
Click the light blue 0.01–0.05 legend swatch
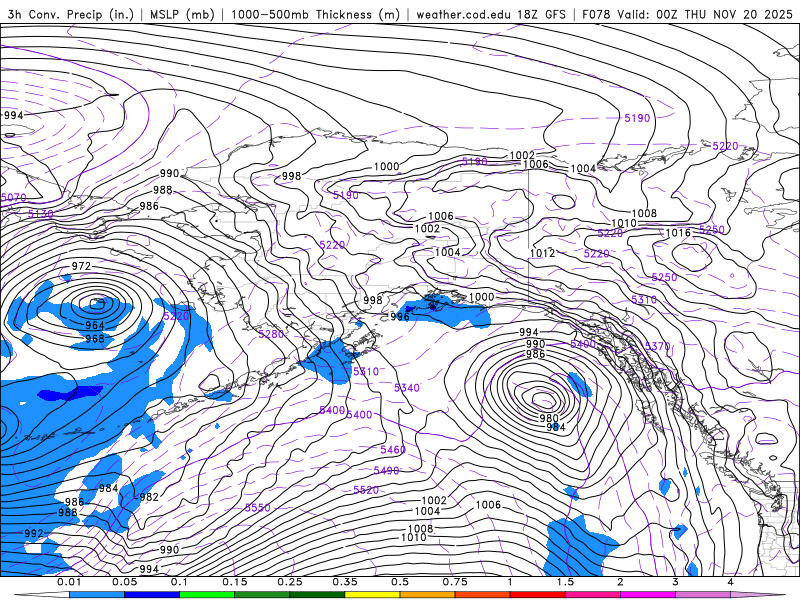tap(97, 595)
